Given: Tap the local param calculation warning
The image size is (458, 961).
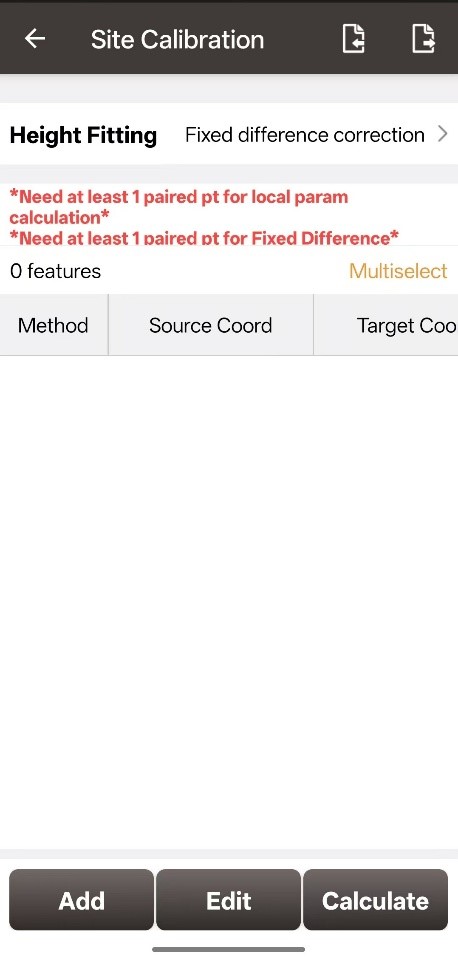Looking at the screenshot, I should [179, 207].
